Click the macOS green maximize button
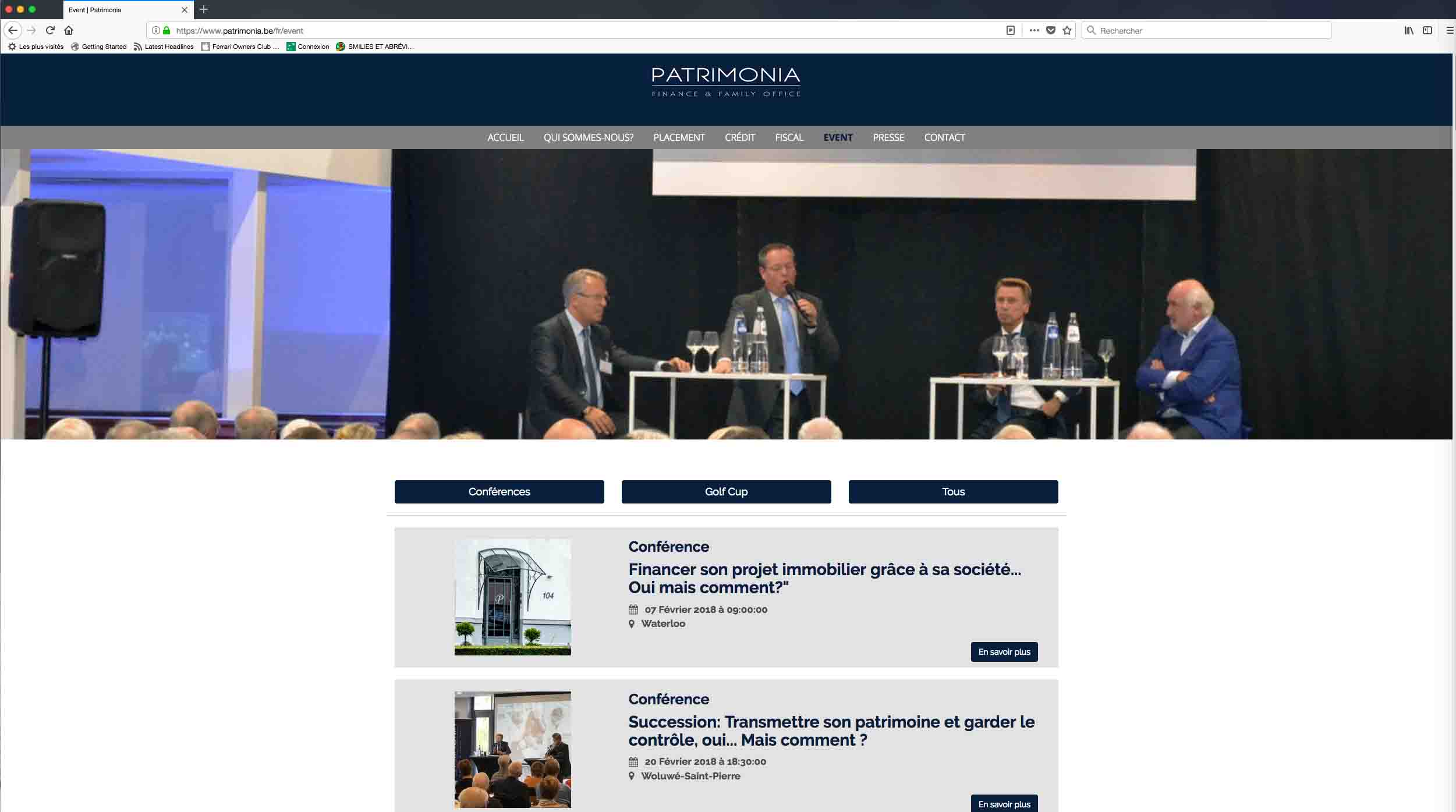 [x=33, y=9]
